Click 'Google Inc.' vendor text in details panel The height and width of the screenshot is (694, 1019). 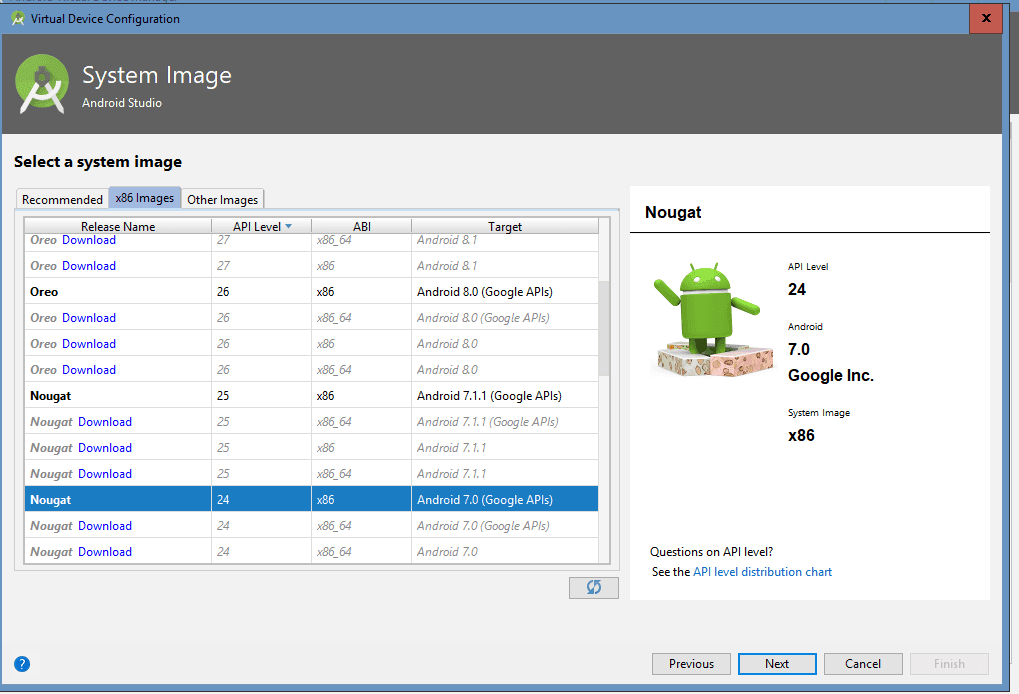coord(831,376)
